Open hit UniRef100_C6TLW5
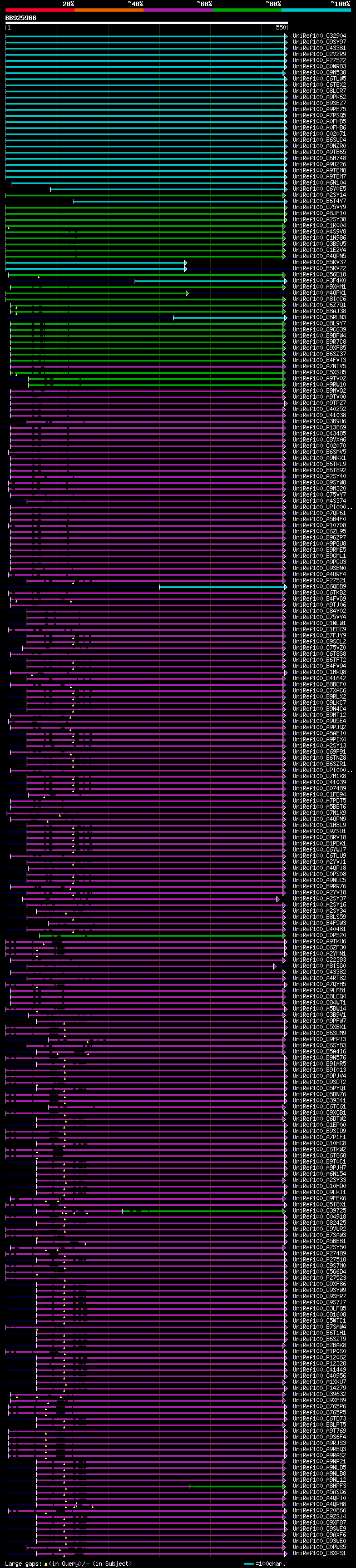Screen dimensions: 356x1568 click(x=319, y=78)
